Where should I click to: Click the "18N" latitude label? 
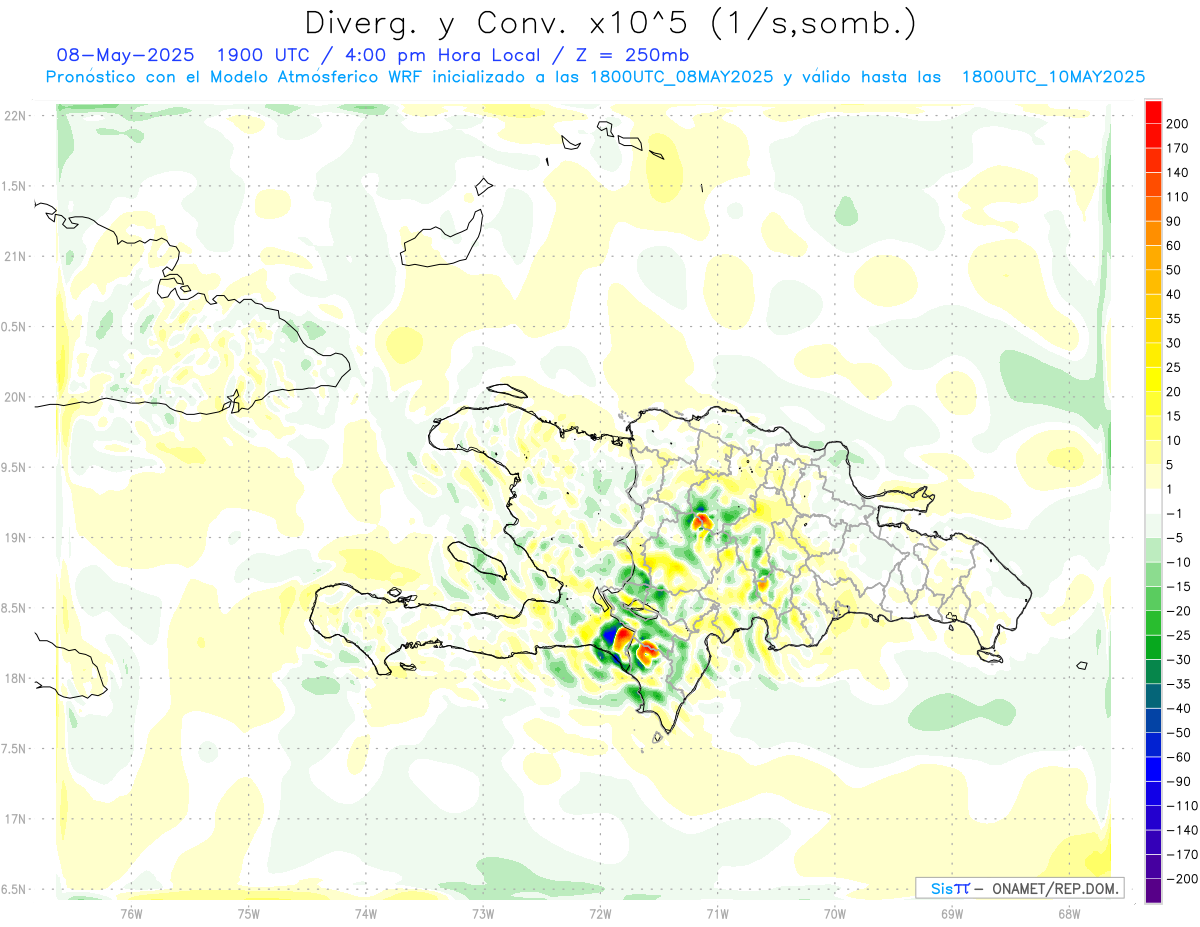click(13, 678)
